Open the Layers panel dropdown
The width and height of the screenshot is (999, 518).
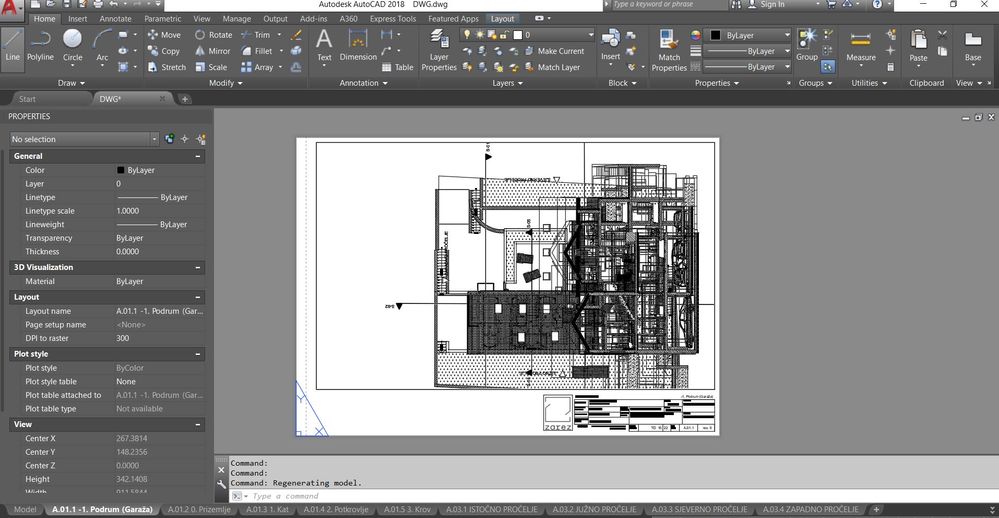coord(507,83)
